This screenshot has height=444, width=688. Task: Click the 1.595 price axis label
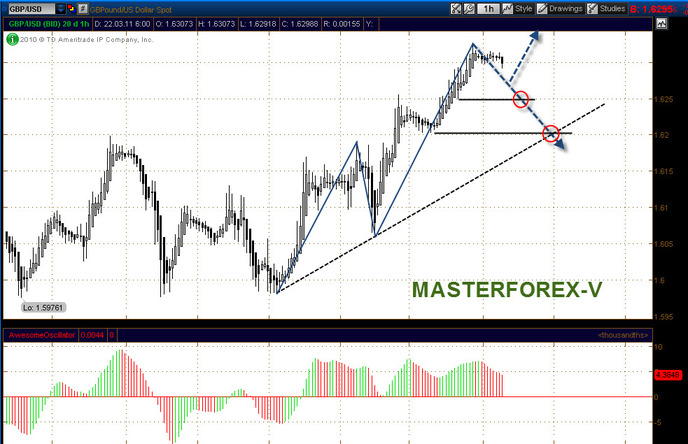tap(663, 316)
